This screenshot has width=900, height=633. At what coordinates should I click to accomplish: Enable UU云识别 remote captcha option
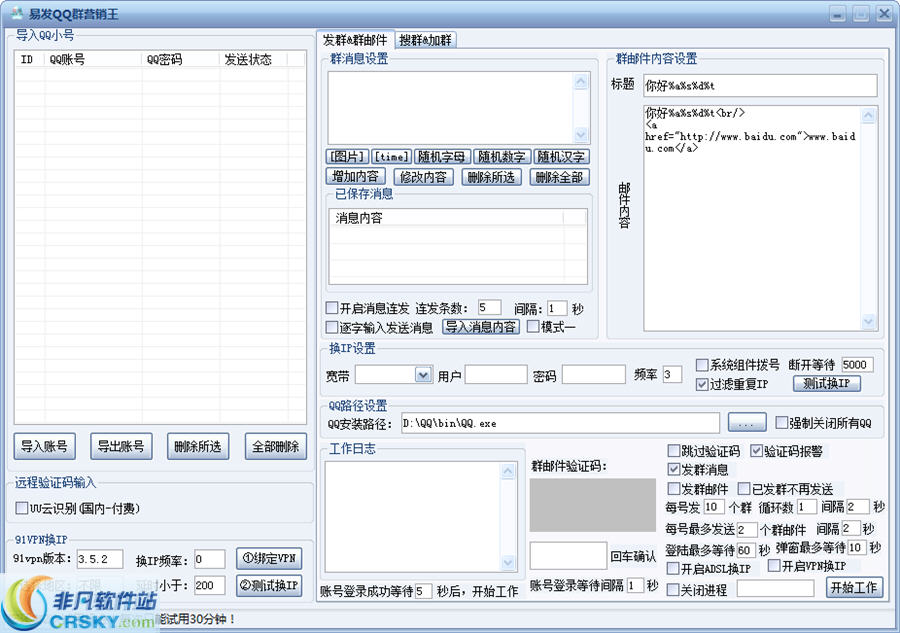[22, 508]
